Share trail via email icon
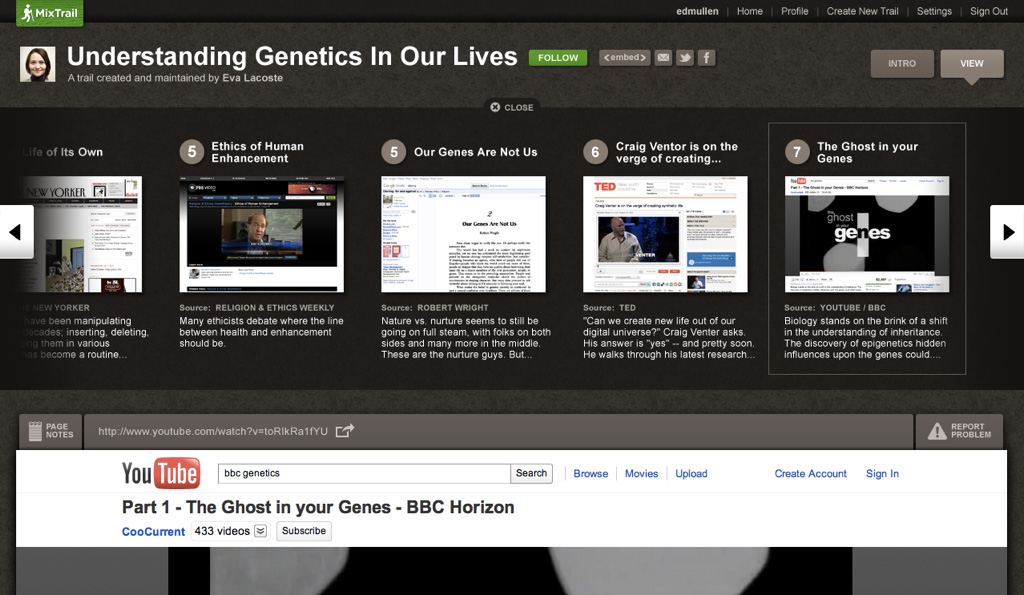This screenshot has height=595, width=1024. click(x=663, y=57)
